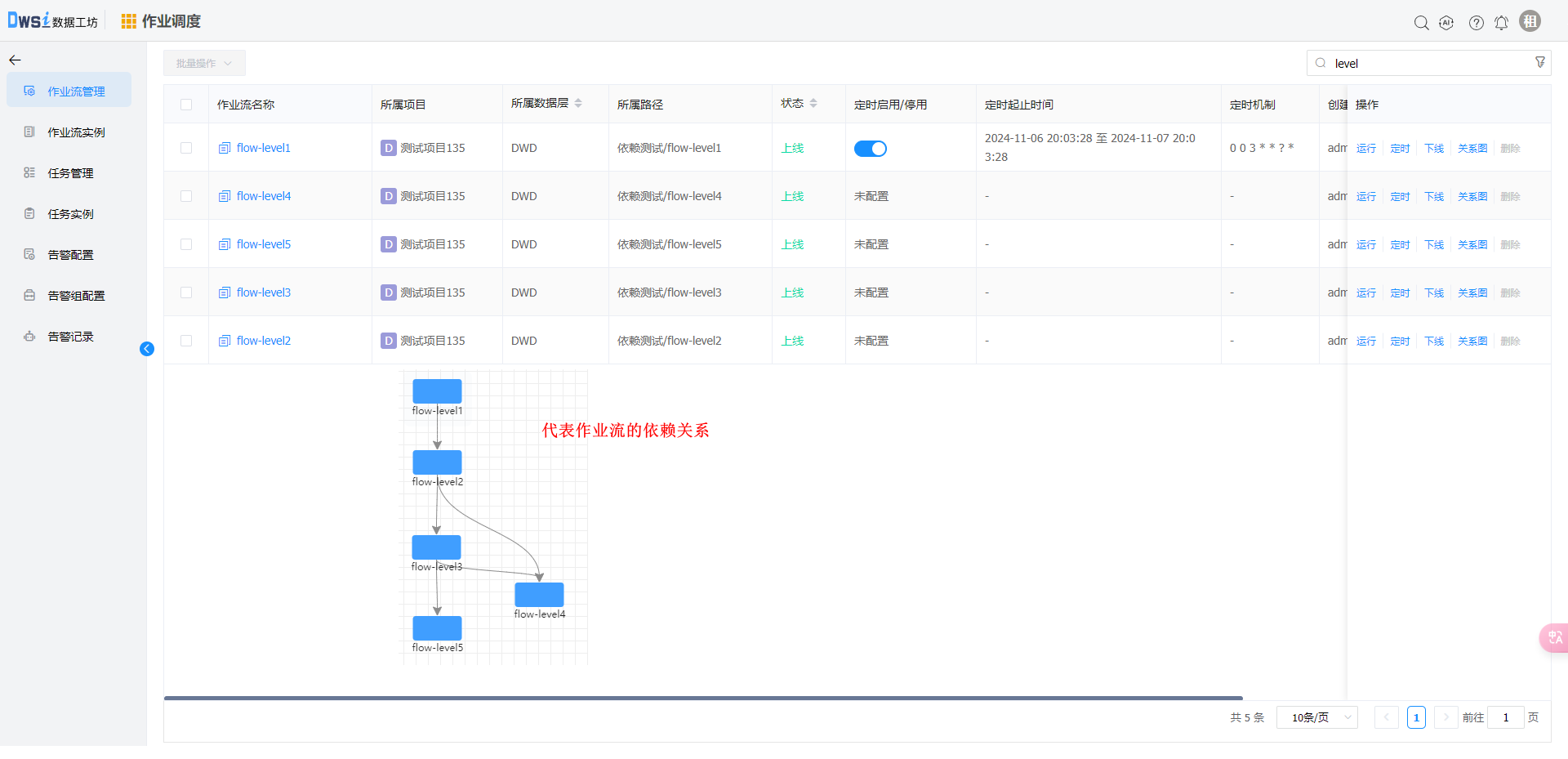Open 作业流实例 in the sidebar

(76, 132)
